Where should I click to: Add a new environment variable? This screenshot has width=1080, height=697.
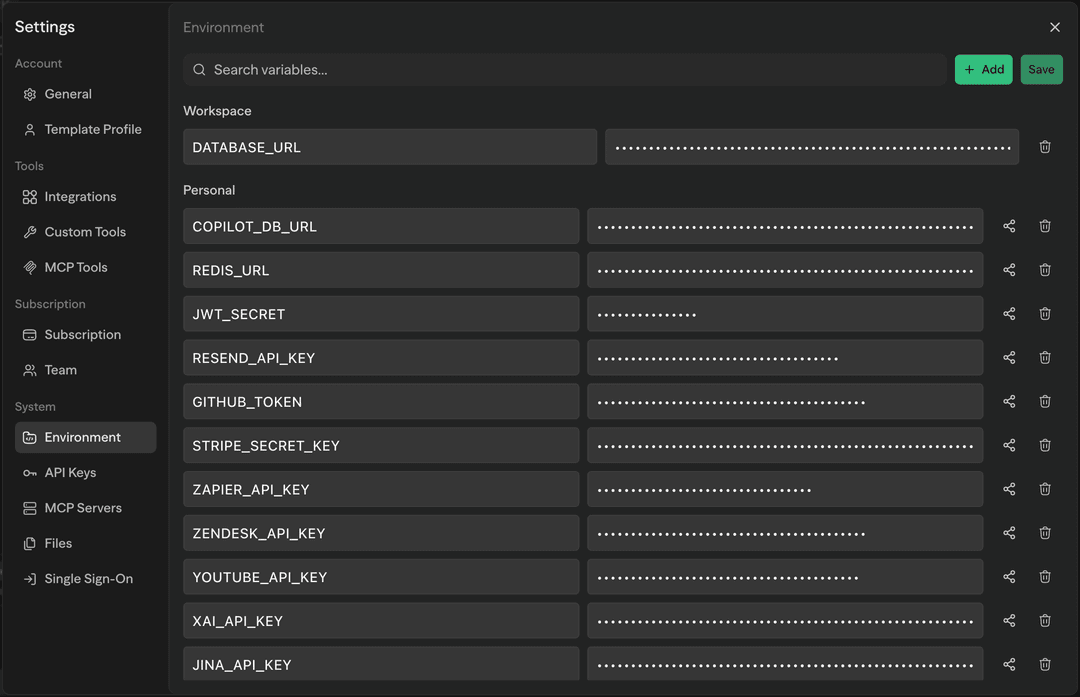click(983, 69)
